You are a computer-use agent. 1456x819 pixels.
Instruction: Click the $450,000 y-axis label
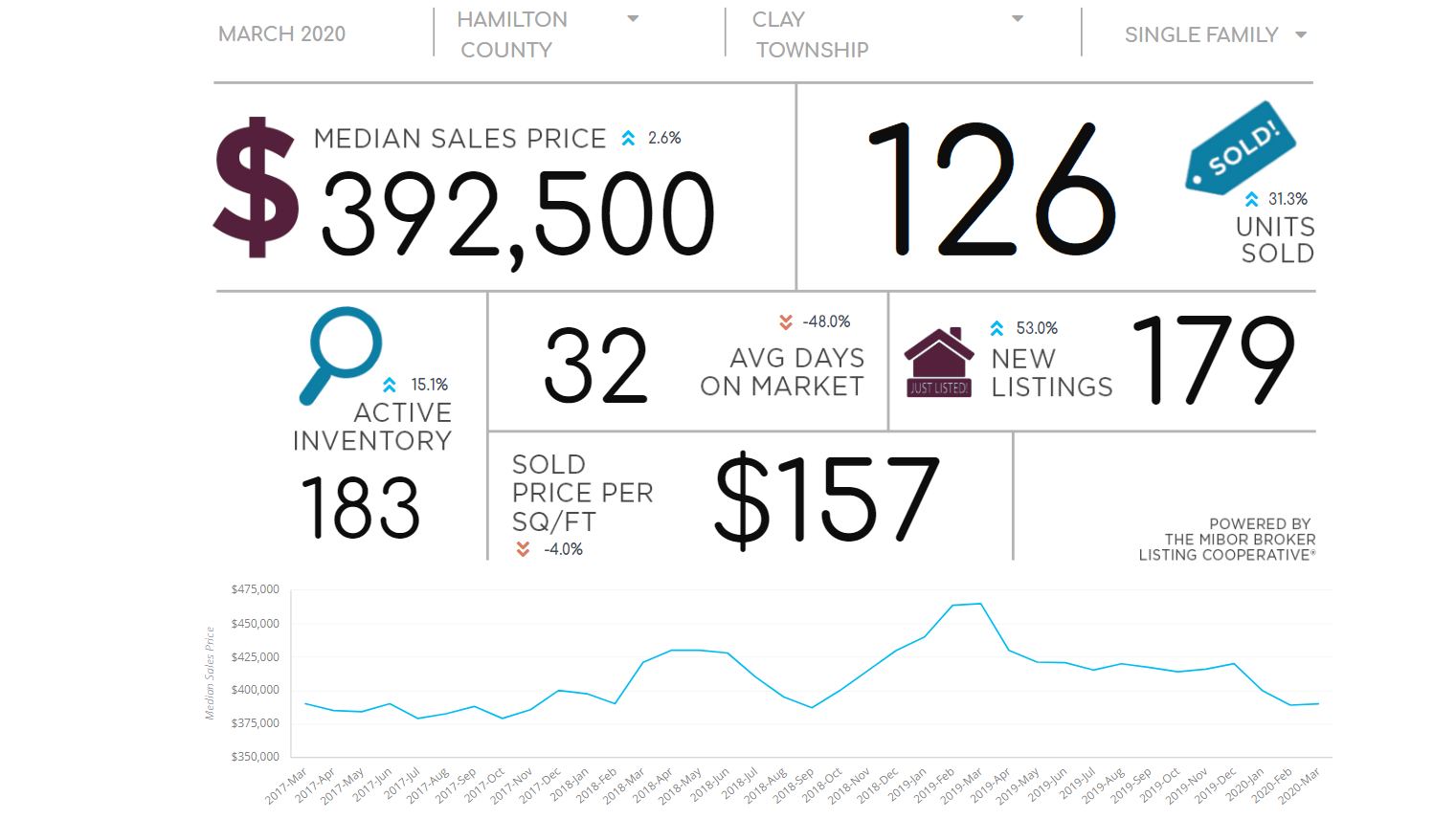[x=255, y=624]
